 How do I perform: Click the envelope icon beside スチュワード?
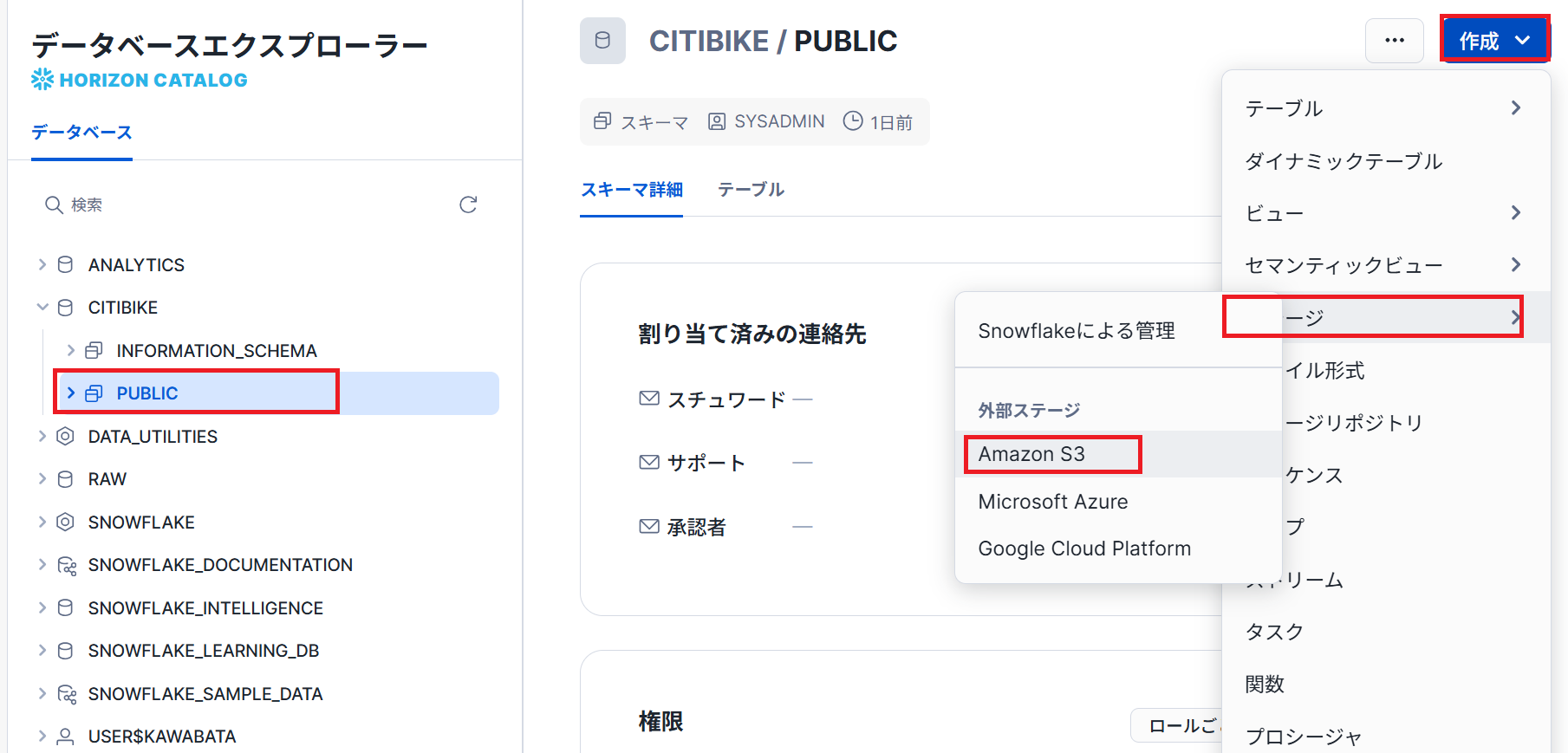click(649, 399)
